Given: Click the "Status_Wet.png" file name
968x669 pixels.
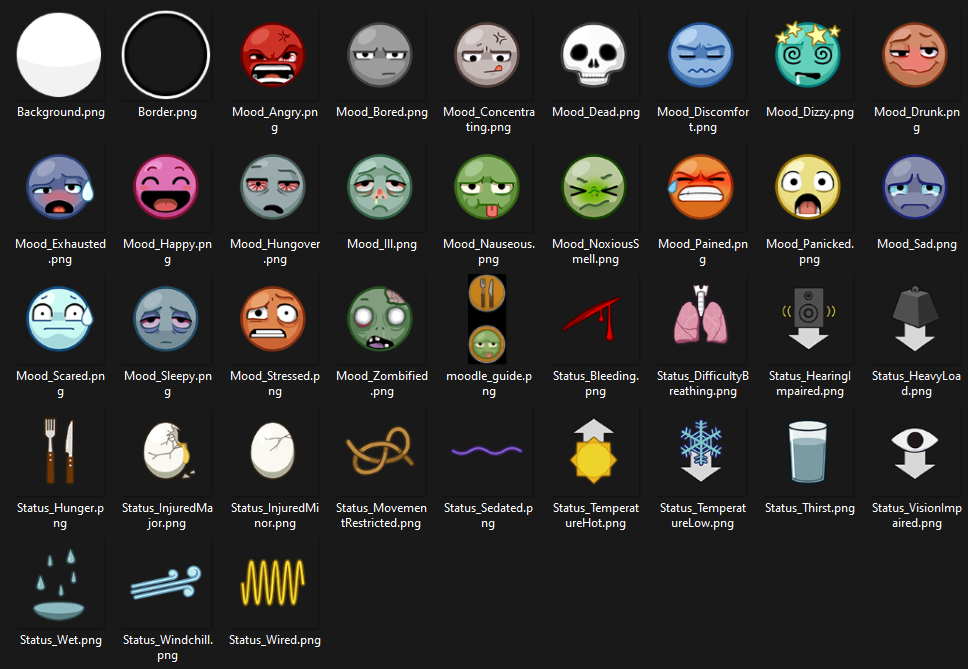Looking at the screenshot, I should (x=60, y=641).
